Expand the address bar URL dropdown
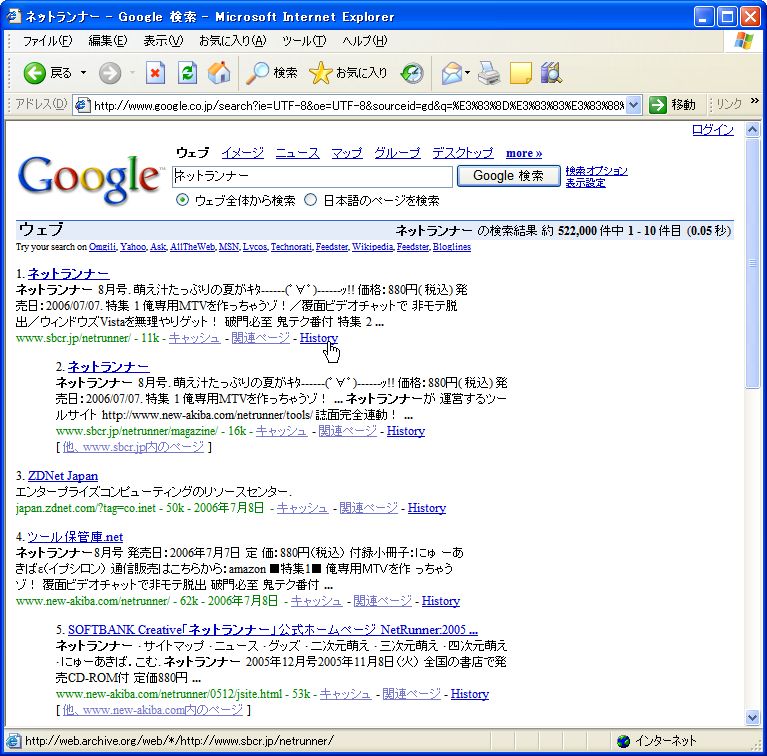The width and height of the screenshot is (767, 756). point(633,105)
